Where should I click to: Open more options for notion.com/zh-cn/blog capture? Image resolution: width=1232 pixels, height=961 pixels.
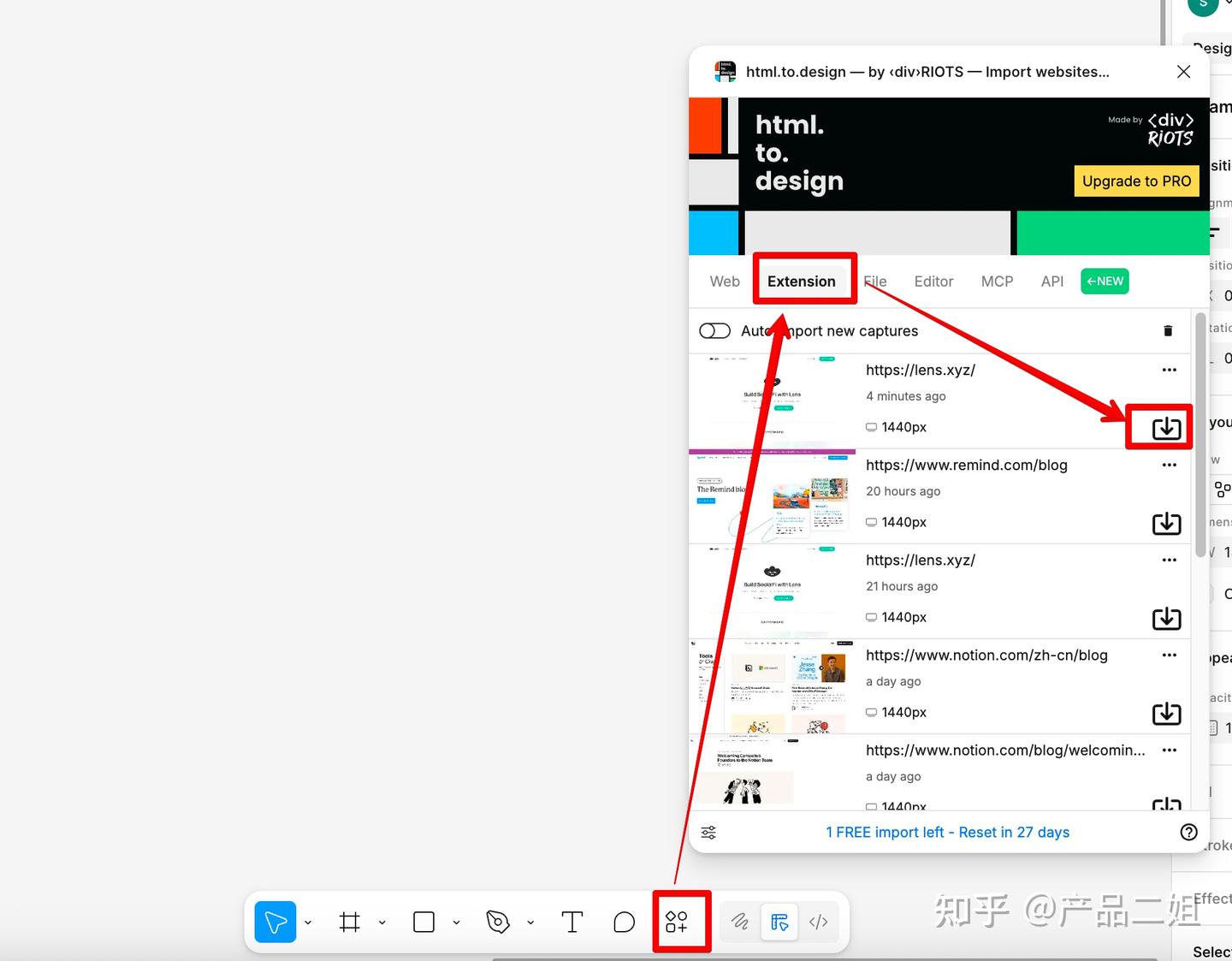click(1169, 655)
